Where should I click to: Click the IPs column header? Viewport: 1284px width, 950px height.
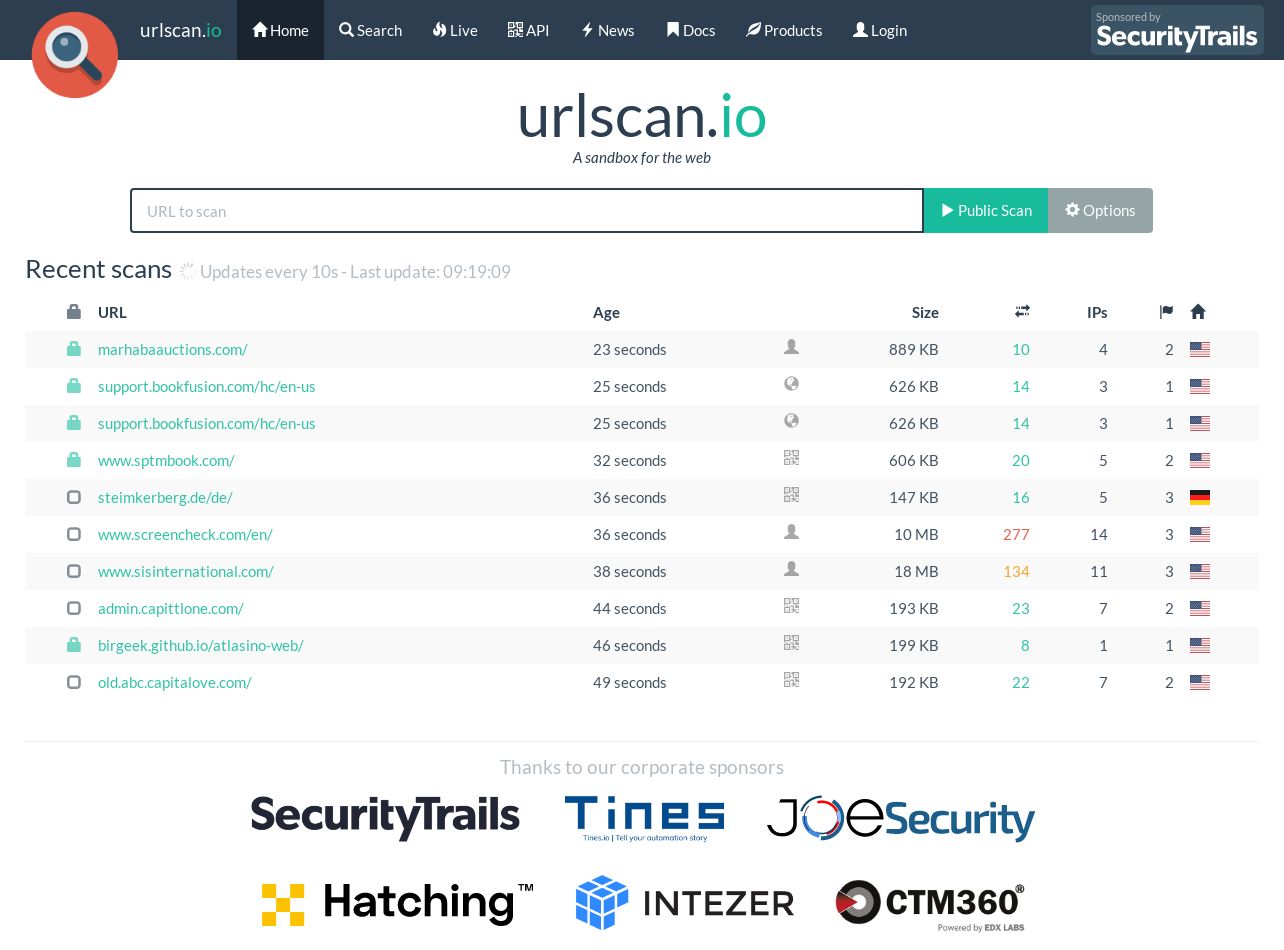click(1097, 313)
